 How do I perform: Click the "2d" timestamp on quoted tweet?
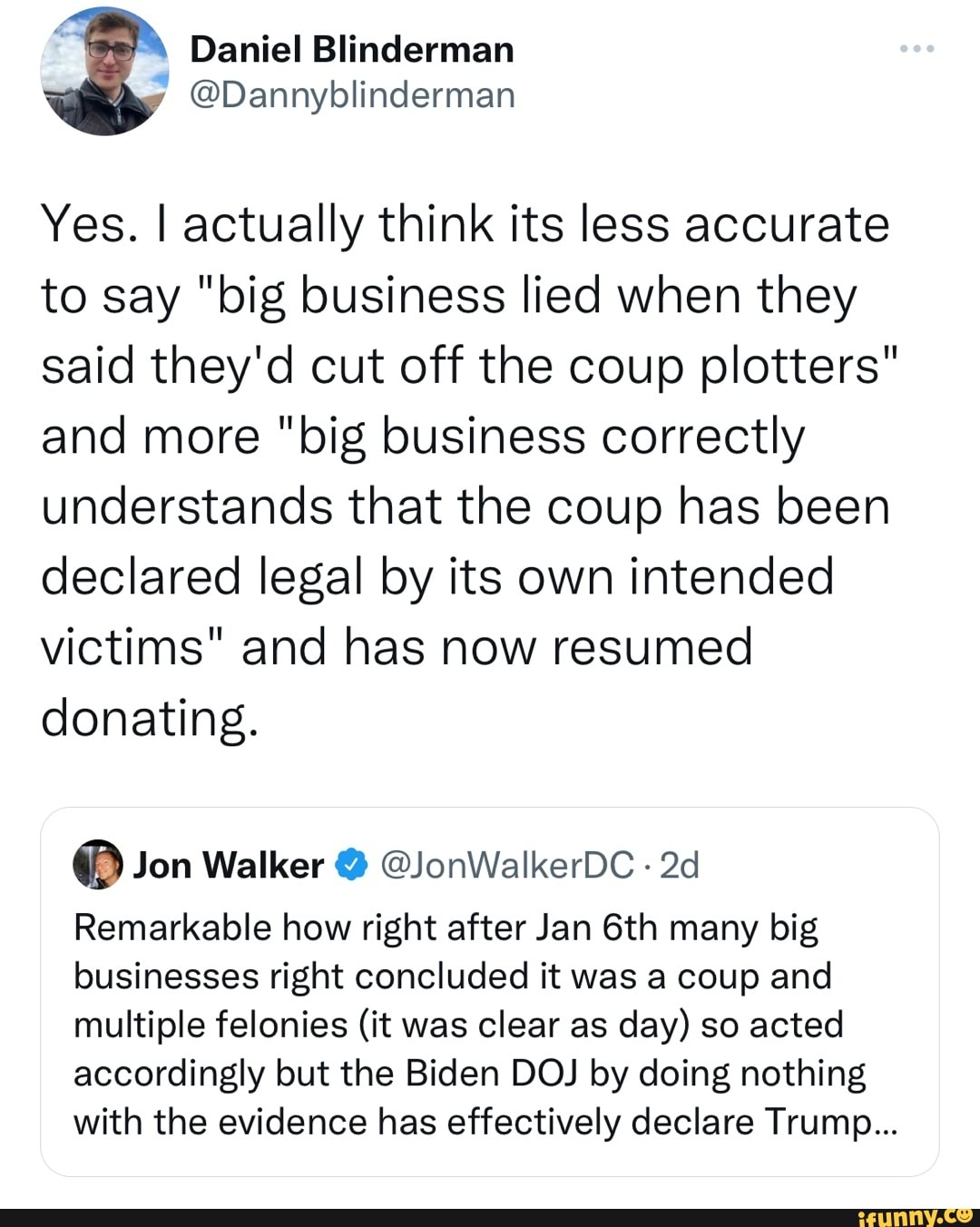coord(680,866)
